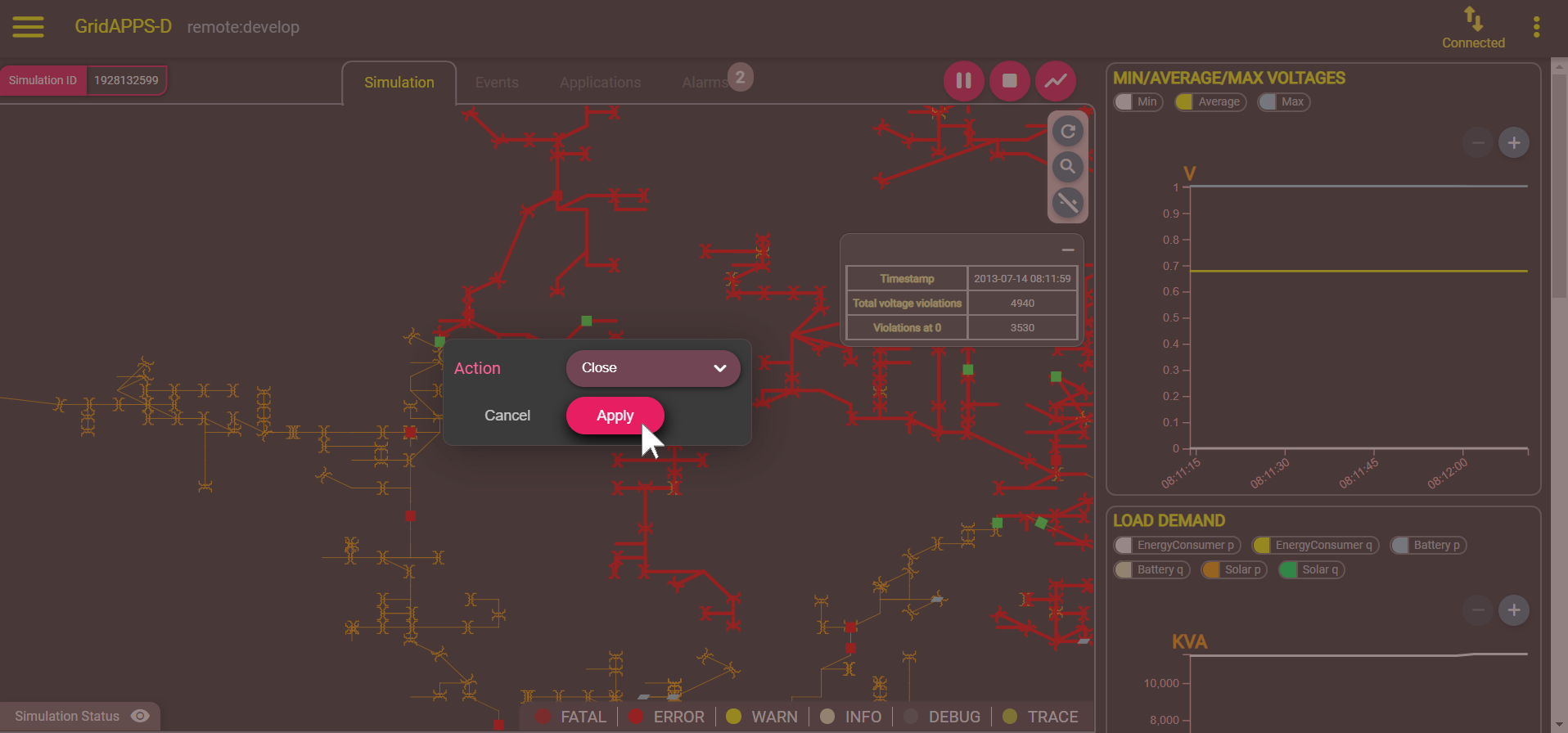This screenshot has width=1568, height=733.
Task: Click the simulation ID value 1928132599
Action: click(126, 80)
